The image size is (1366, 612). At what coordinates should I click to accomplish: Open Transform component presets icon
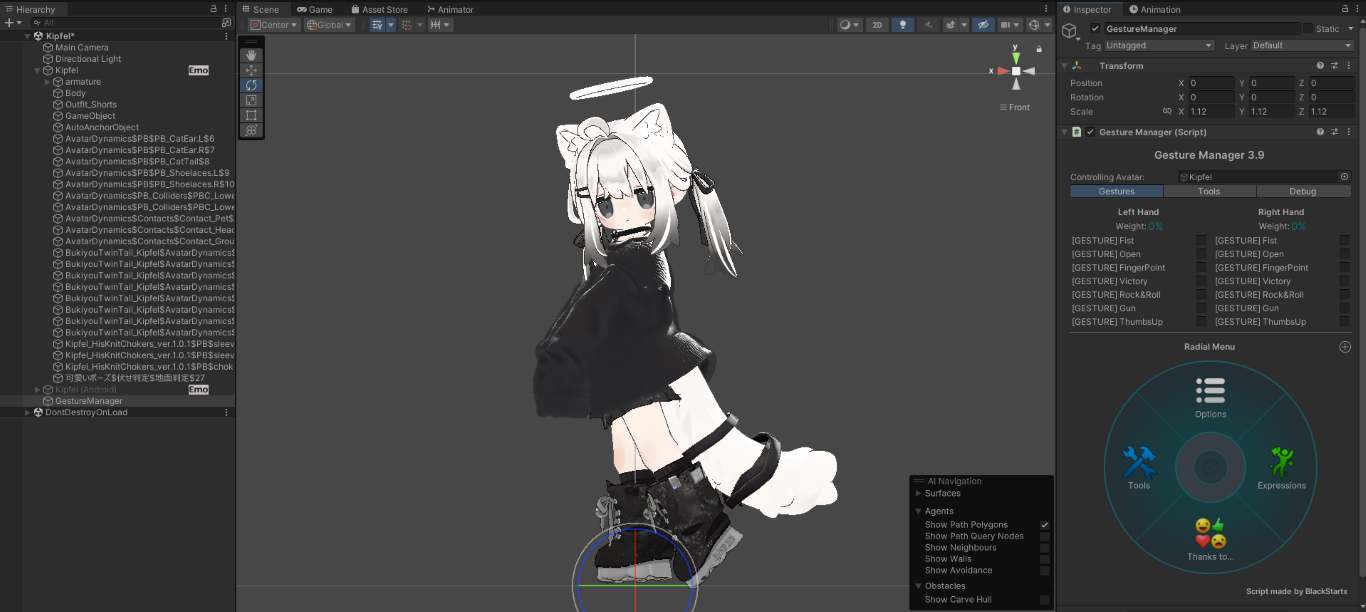tap(1334, 66)
